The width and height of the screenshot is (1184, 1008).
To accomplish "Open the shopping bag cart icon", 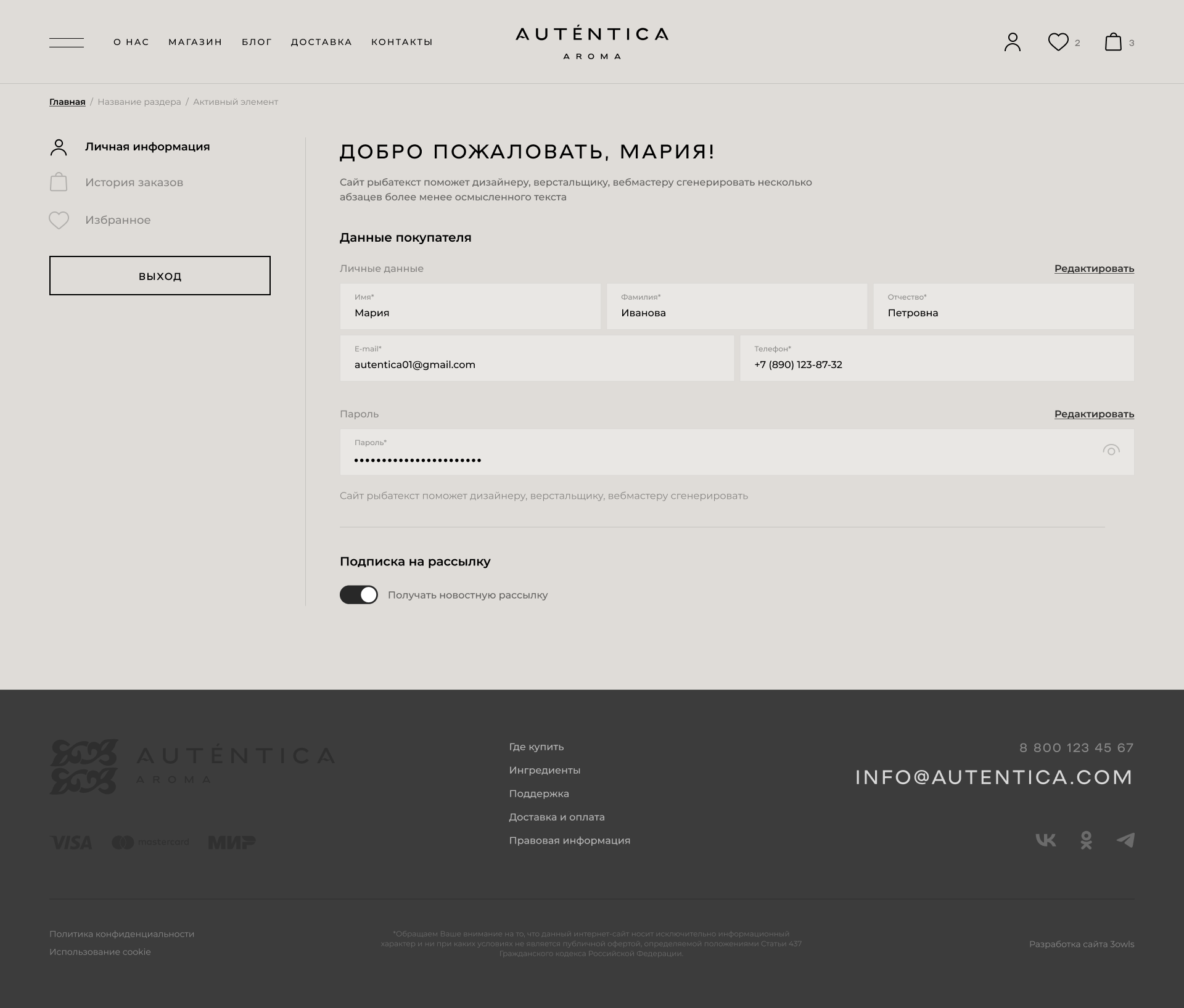I will click(1113, 42).
